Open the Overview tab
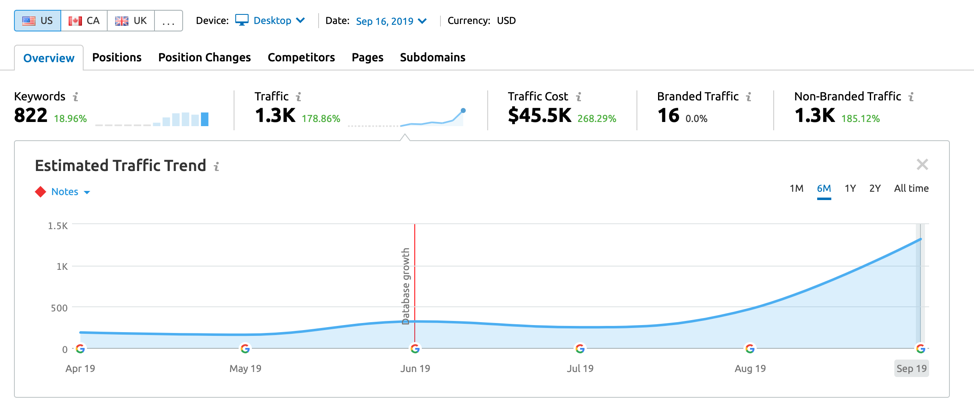Screen dimensions: 974x412 coord(48,58)
